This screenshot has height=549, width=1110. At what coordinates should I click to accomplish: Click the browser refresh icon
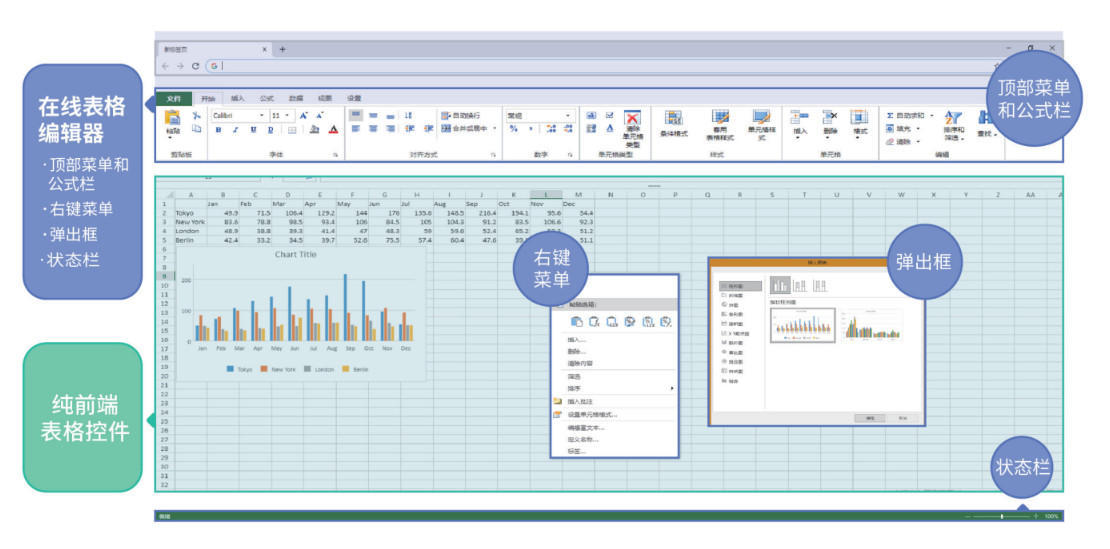(196, 66)
